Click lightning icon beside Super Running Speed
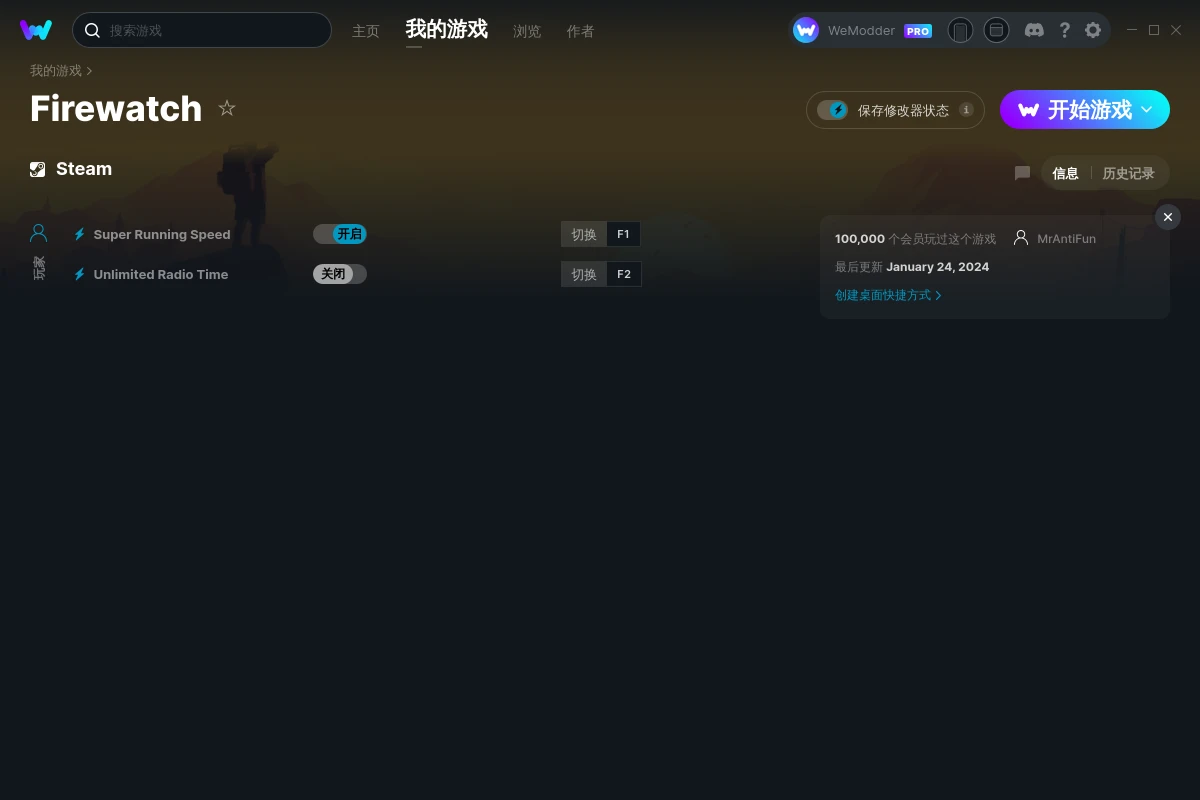The height and width of the screenshot is (800, 1200). click(80, 234)
